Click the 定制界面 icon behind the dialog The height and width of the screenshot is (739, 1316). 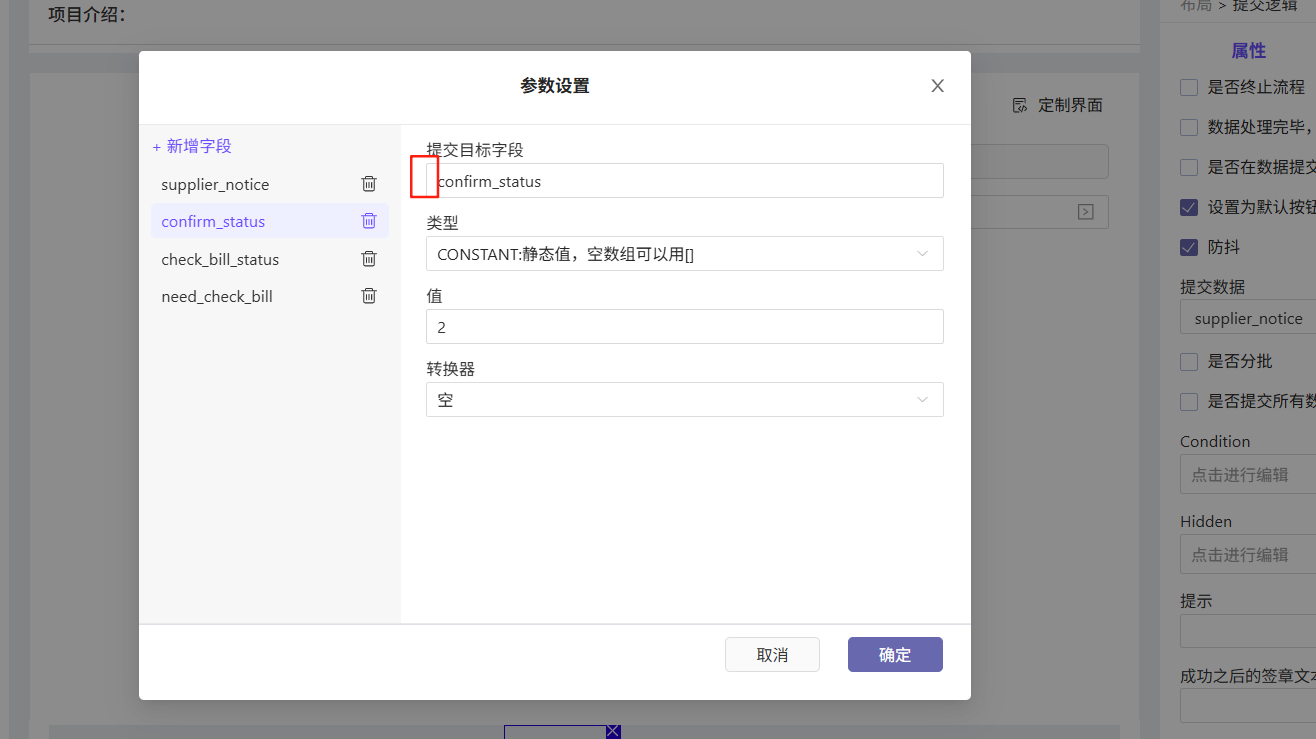tap(1020, 105)
